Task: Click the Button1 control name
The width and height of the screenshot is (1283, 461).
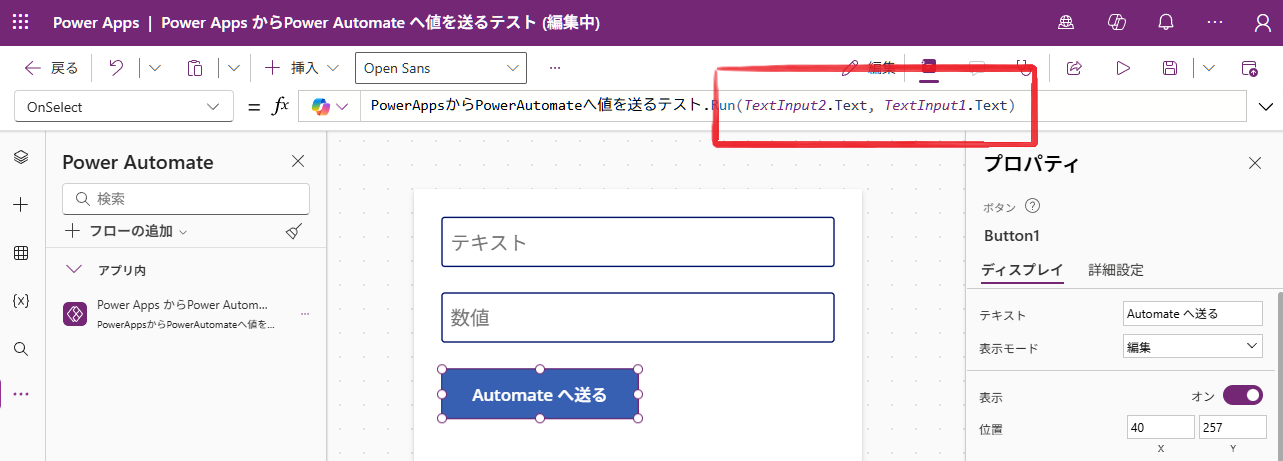Action: 1012,236
